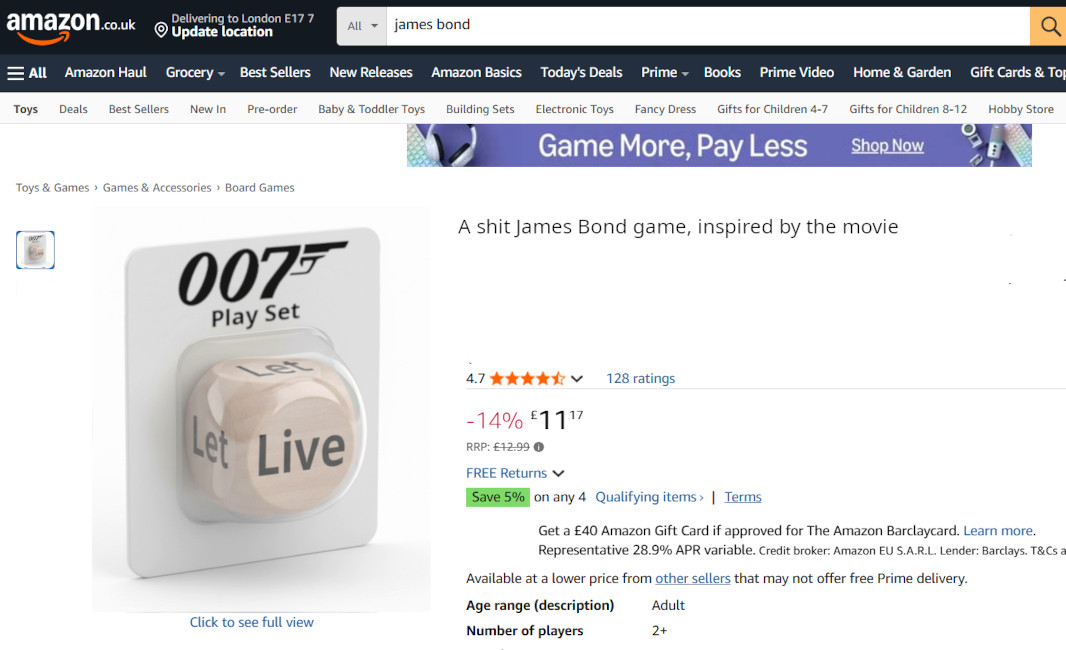Click the search magnifier button
The width and height of the screenshot is (1066, 650).
pos(1049,27)
